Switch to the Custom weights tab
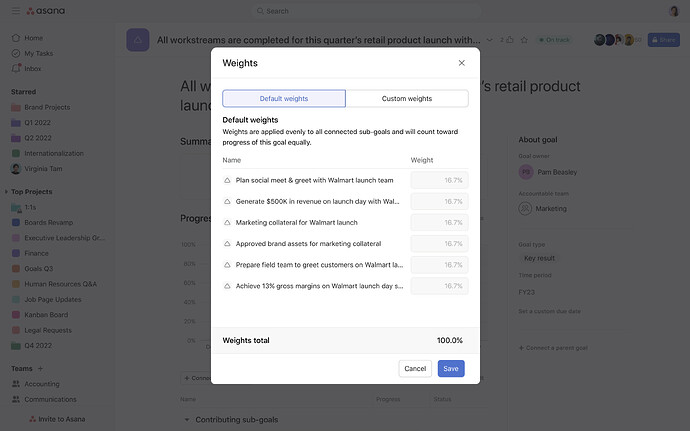This screenshot has width=690, height=431. click(x=407, y=99)
